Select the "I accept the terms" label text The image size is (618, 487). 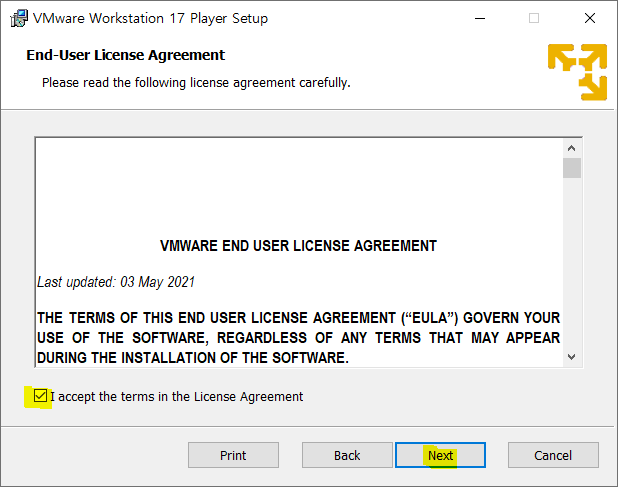tap(177, 396)
